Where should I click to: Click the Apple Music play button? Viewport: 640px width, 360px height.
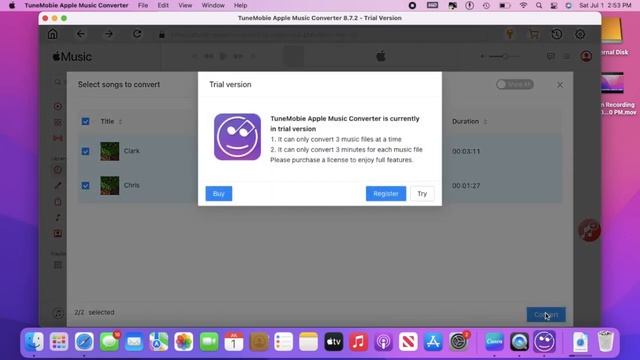tap(223, 56)
